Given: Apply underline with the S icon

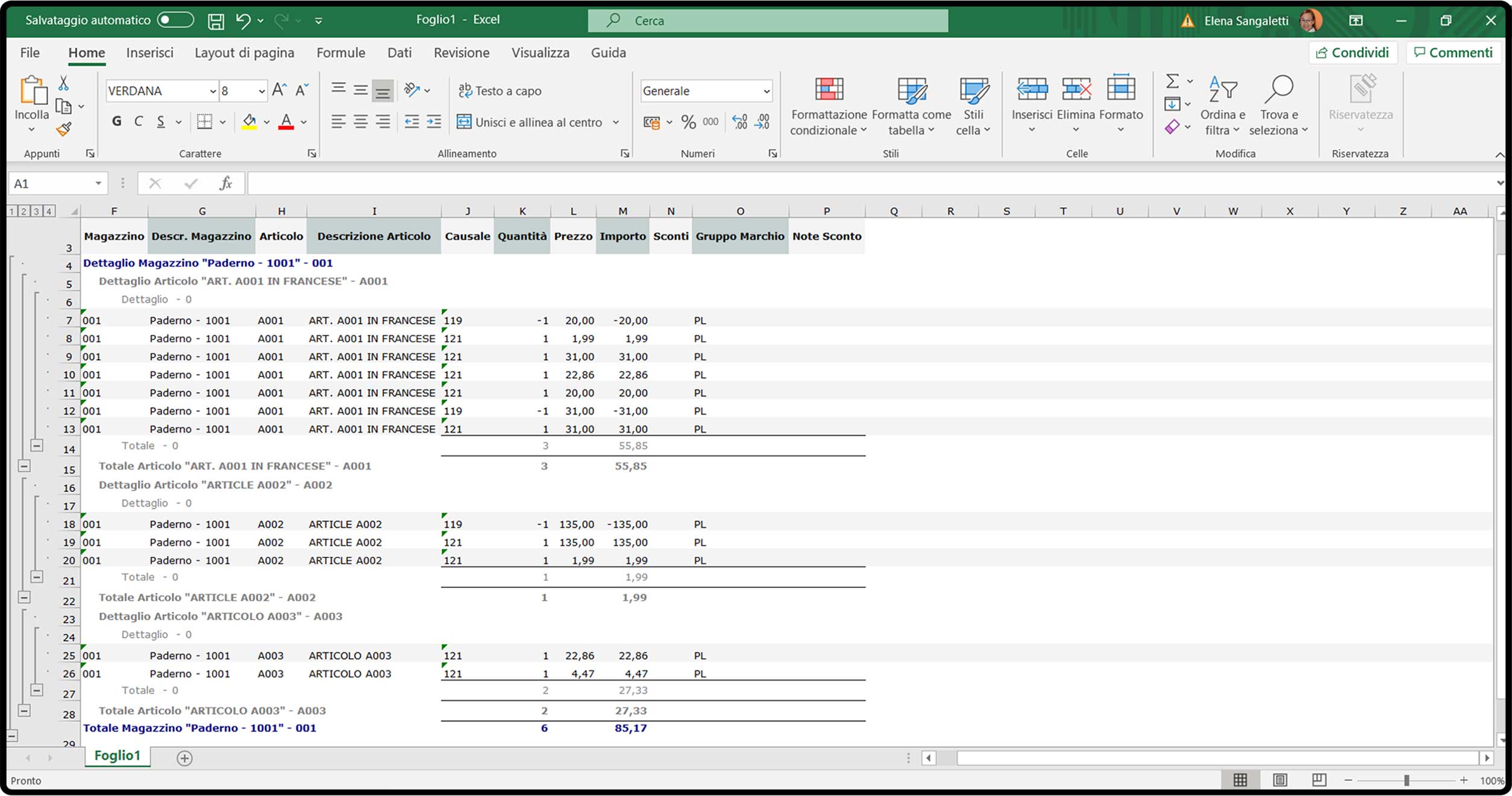Looking at the screenshot, I should click(161, 122).
